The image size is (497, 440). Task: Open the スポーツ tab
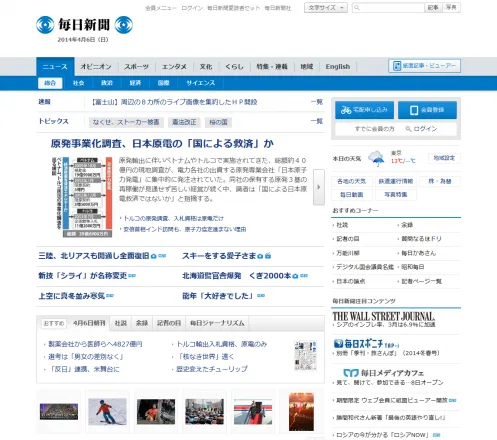coord(136,67)
